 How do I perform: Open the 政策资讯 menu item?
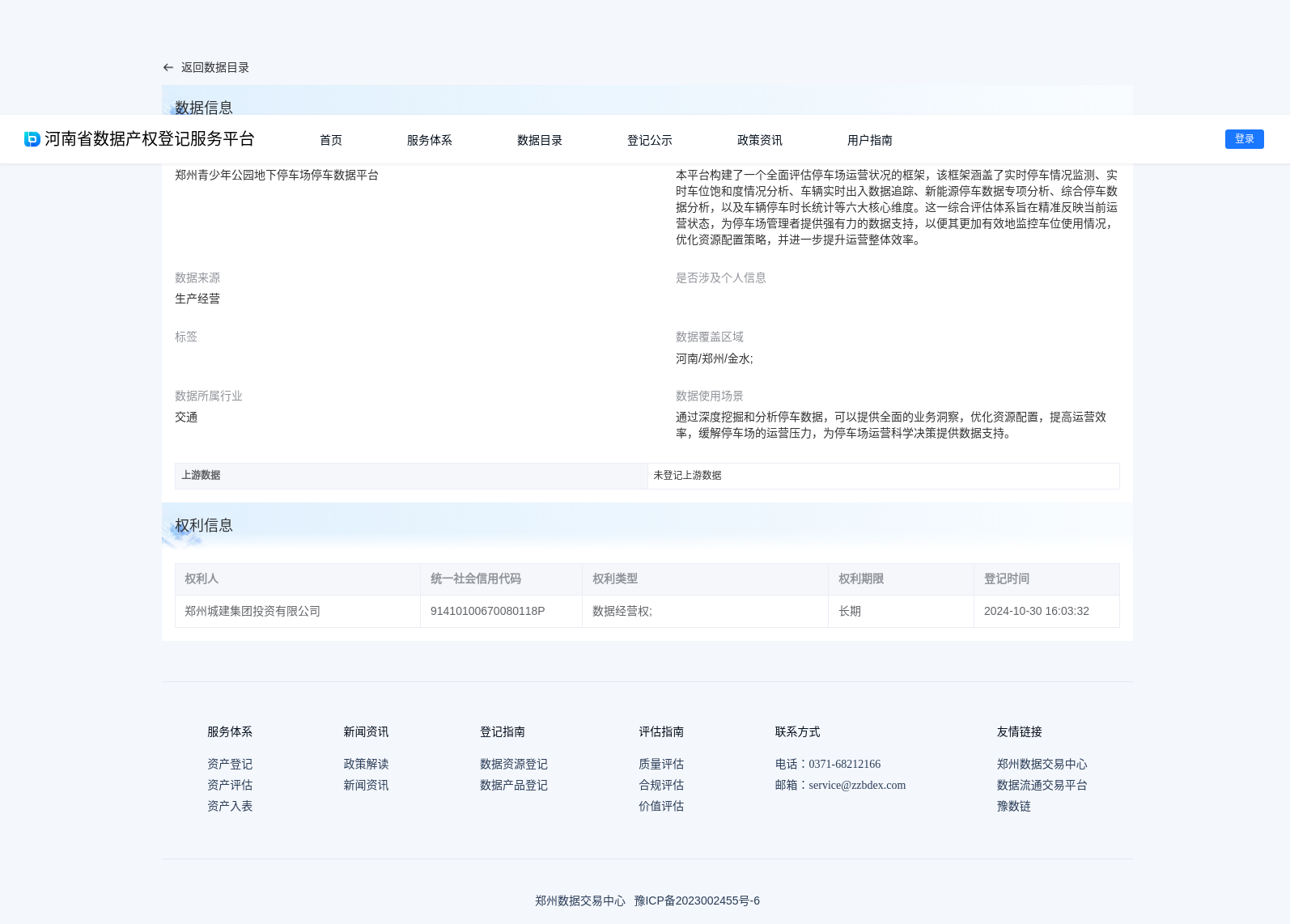(760, 140)
